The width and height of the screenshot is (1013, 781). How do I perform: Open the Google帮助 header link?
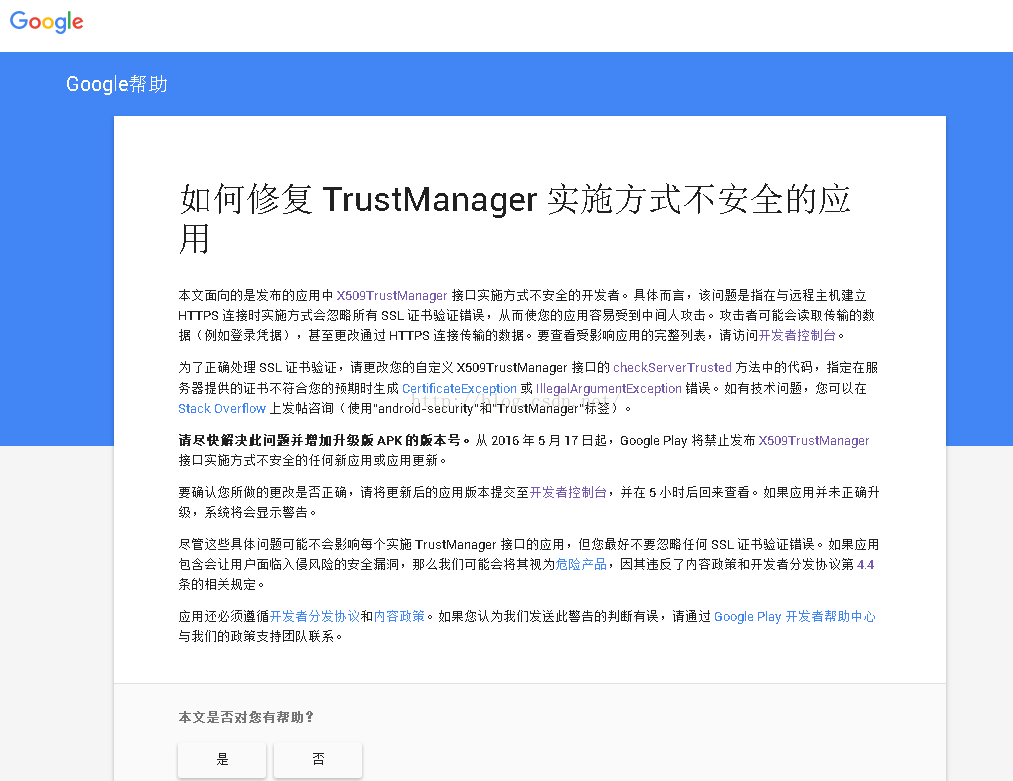(x=117, y=84)
